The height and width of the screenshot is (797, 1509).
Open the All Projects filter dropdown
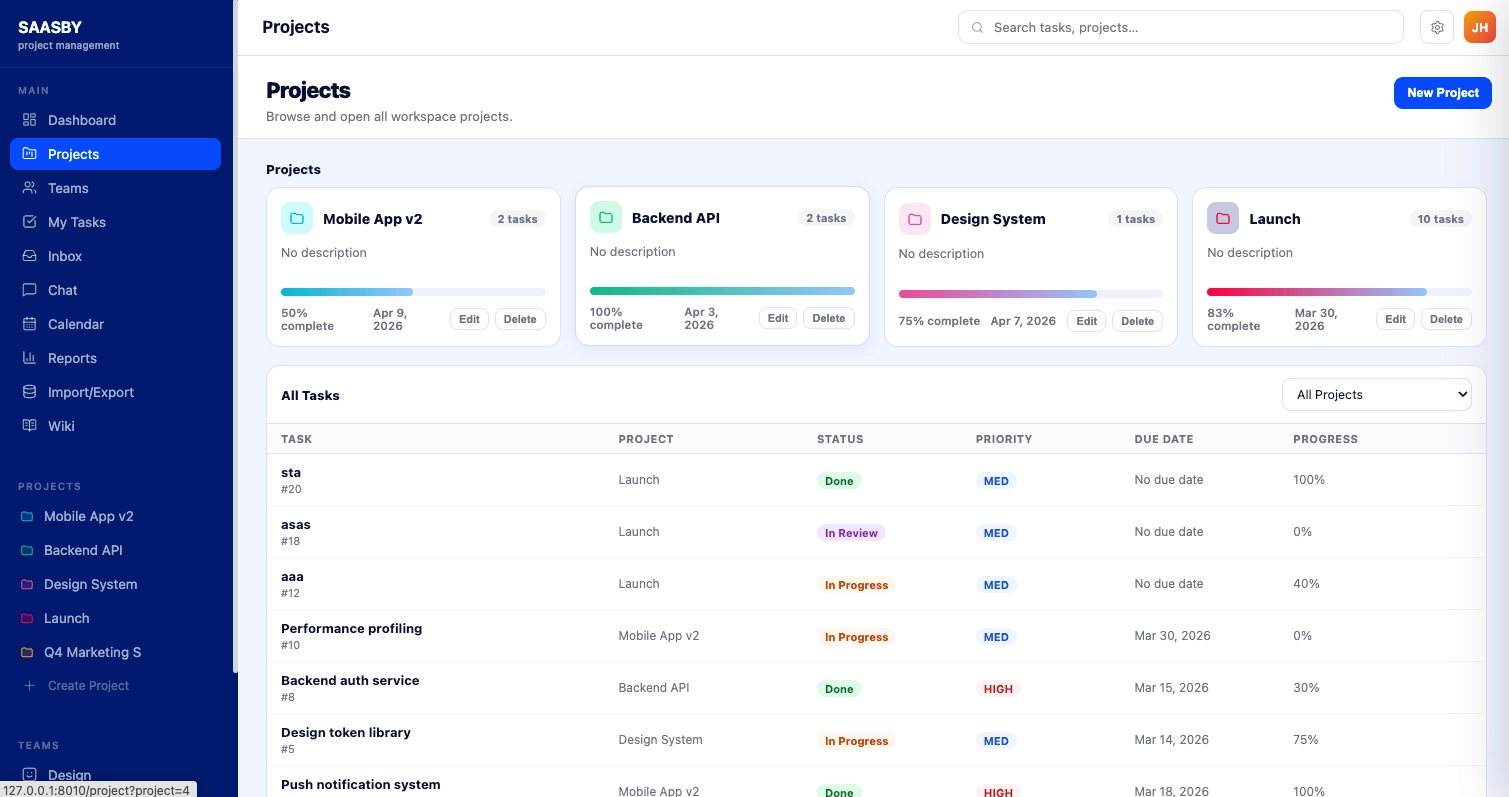click(1377, 394)
